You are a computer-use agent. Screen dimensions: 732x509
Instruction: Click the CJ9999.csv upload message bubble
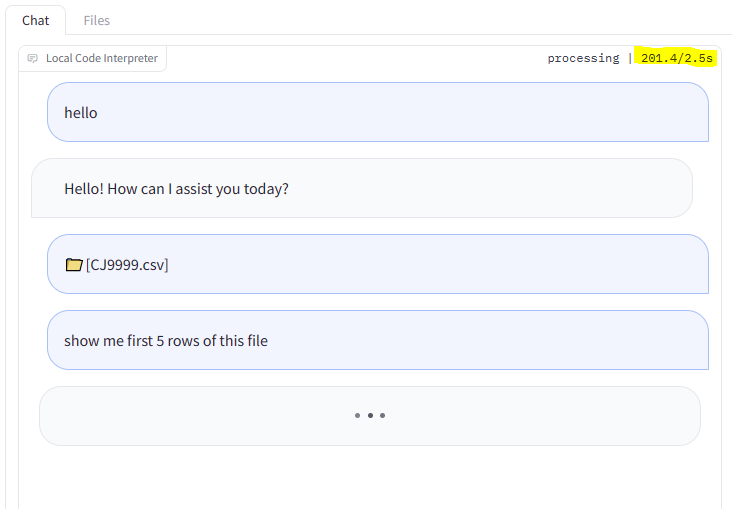click(x=378, y=264)
